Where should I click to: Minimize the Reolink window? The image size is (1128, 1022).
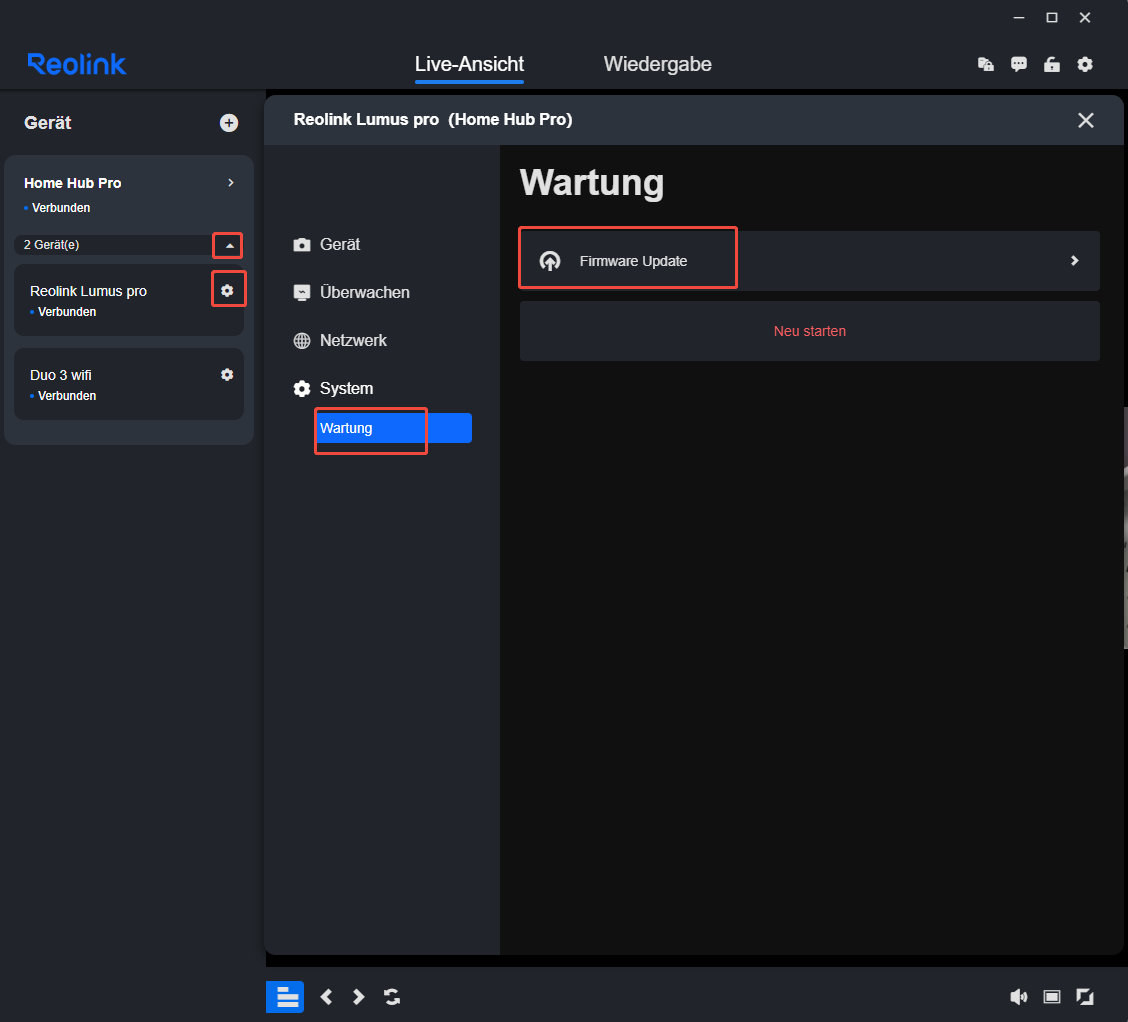[x=1019, y=17]
